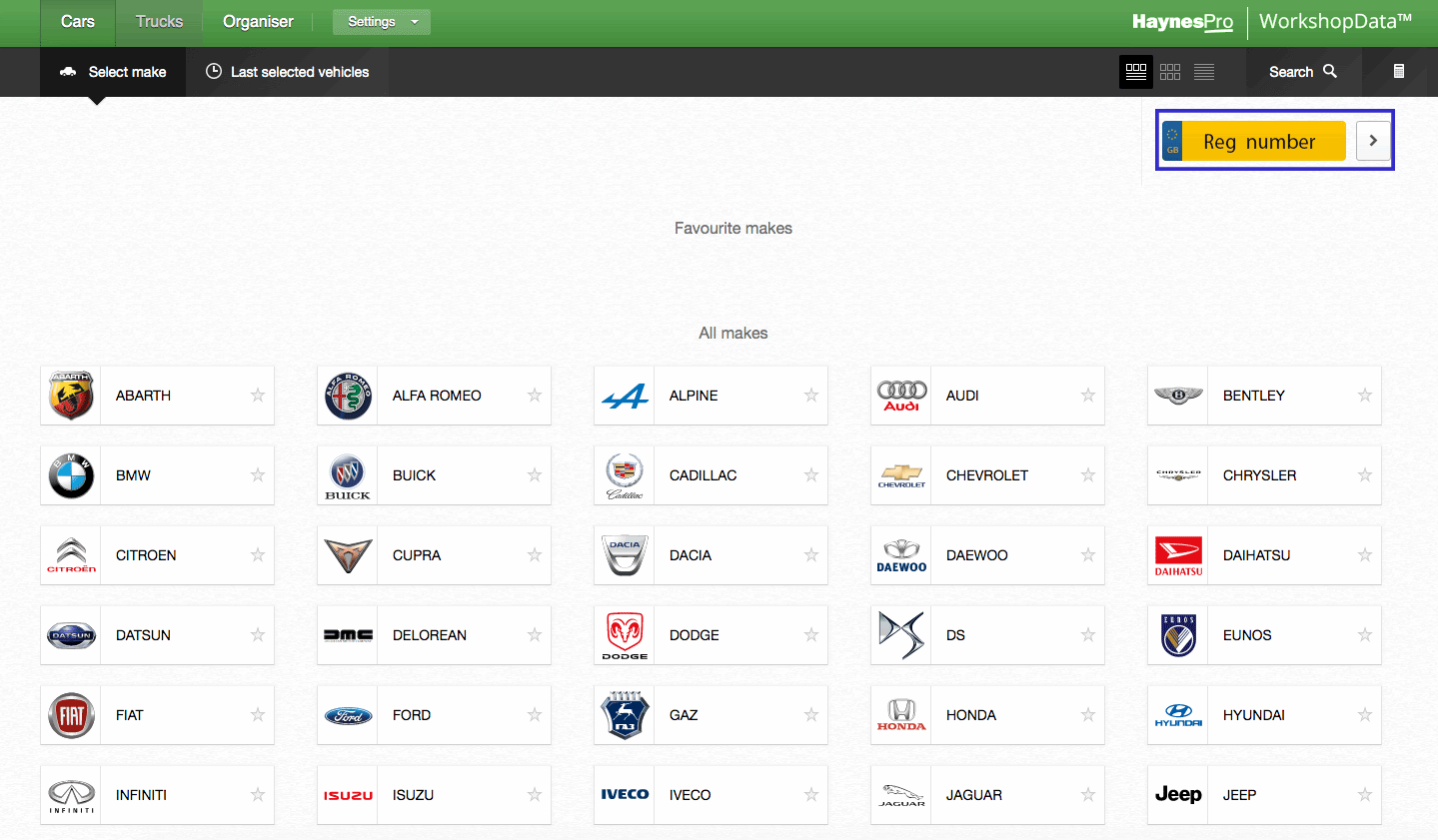1438x840 pixels.
Task: Switch to the plain list view
Action: (x=1204, y=72)
